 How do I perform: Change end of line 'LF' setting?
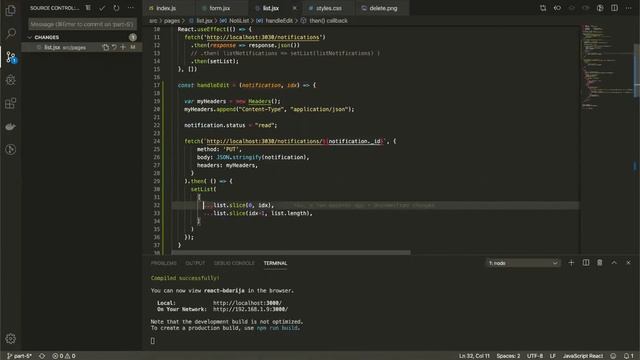click(x=553, y=356)
